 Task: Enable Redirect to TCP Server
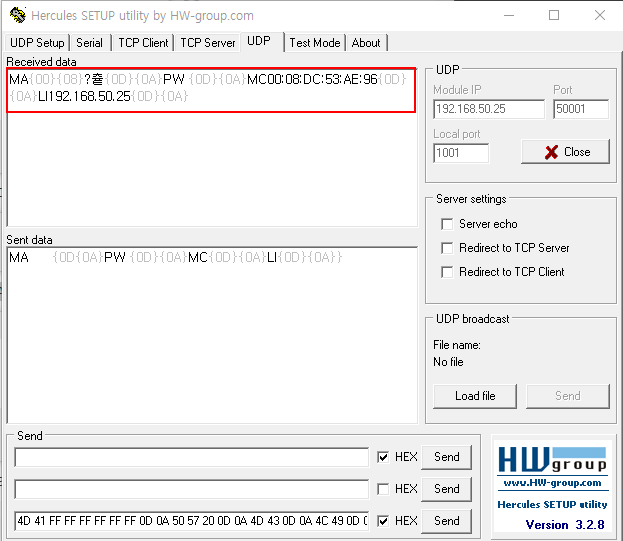[x=447, y=248]
